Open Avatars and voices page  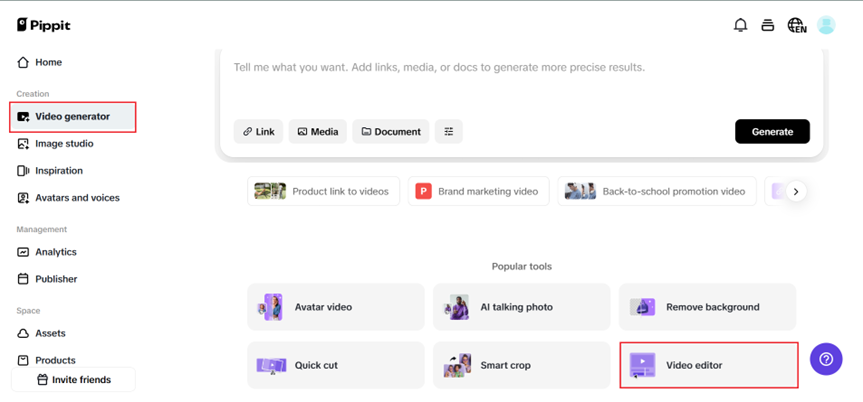[x=77, y=198]
